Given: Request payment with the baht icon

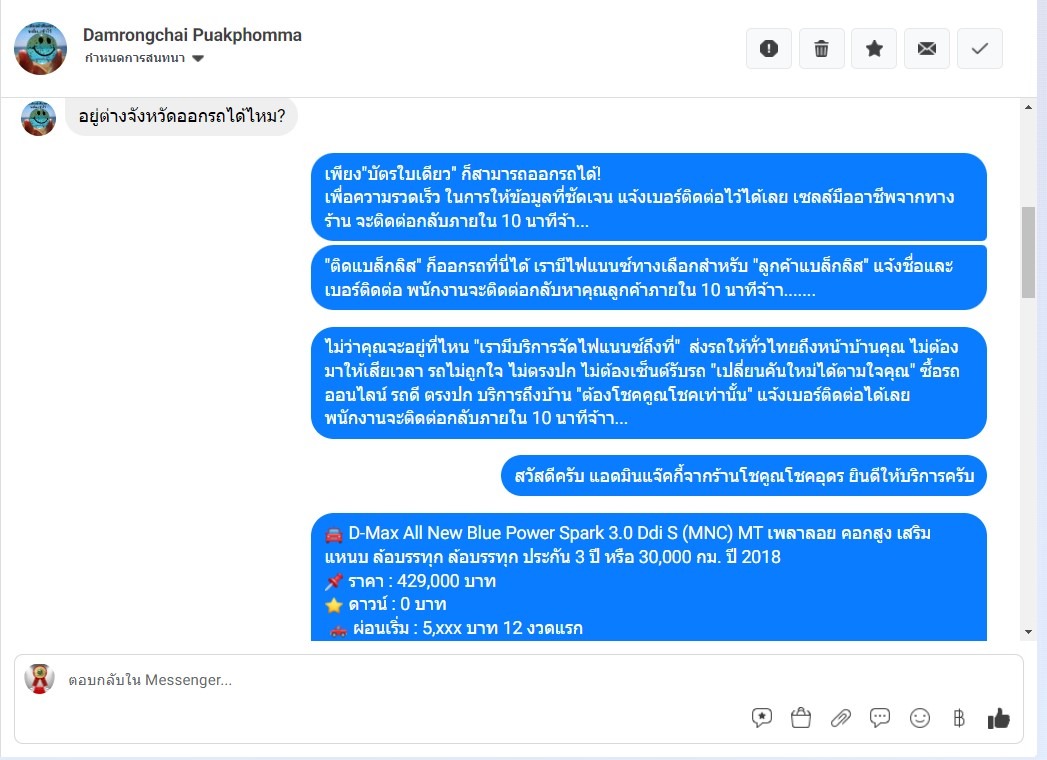Looking at the screenshot, I should tap(959, 718).
